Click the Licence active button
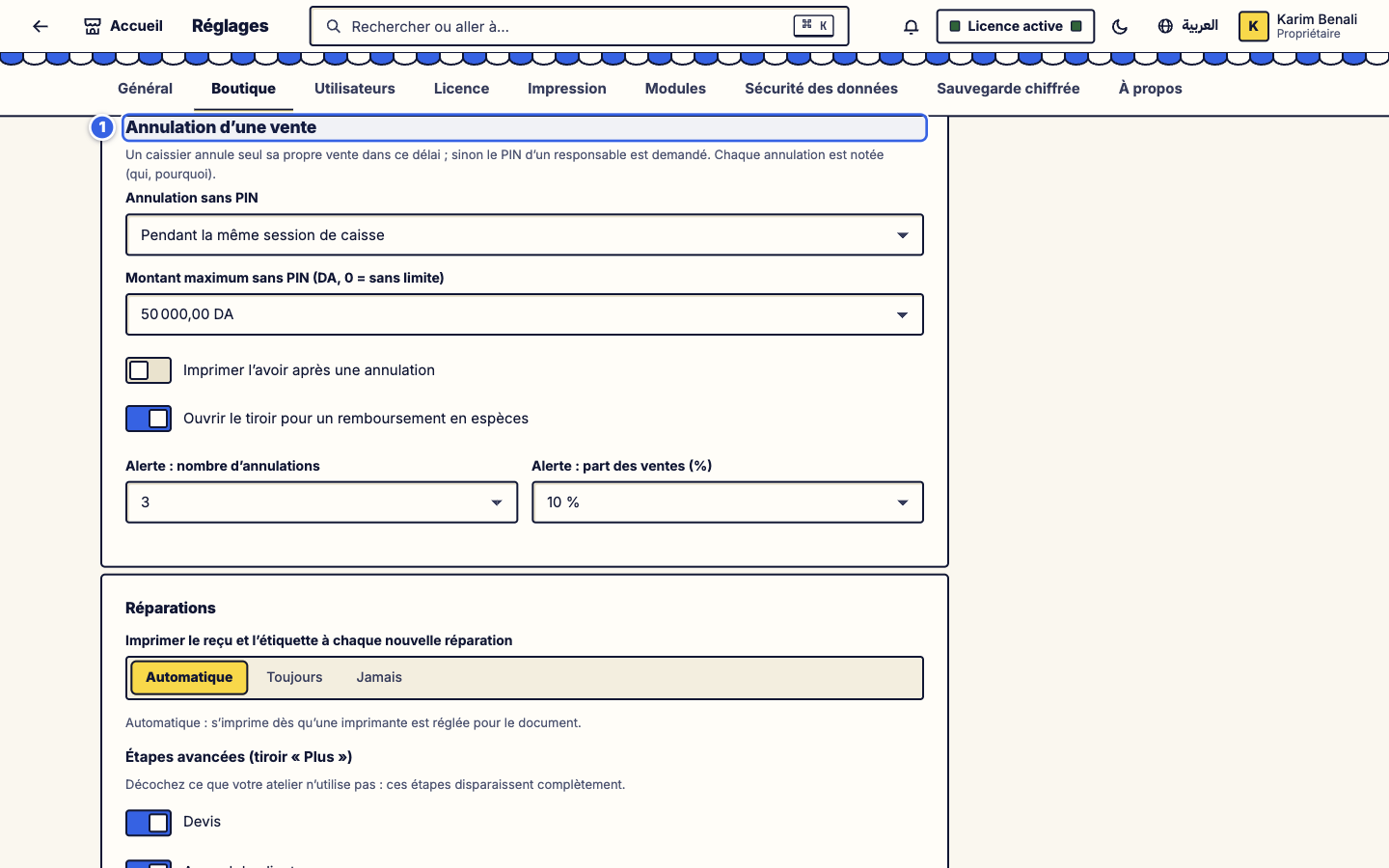The width and height of the screenshot is (1389, 868). tap(1015, 26)
